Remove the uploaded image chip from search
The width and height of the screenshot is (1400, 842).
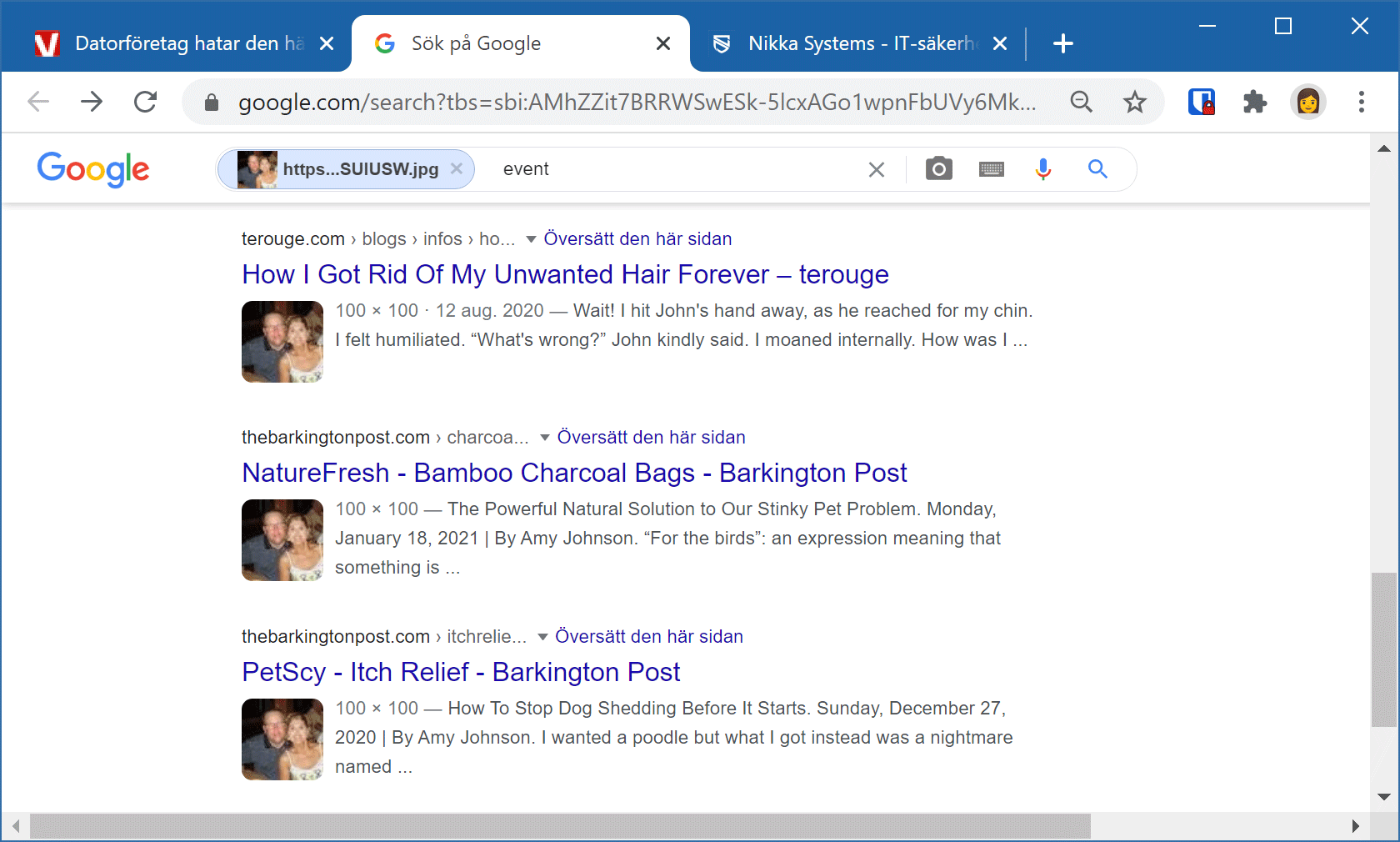(457, 168)
